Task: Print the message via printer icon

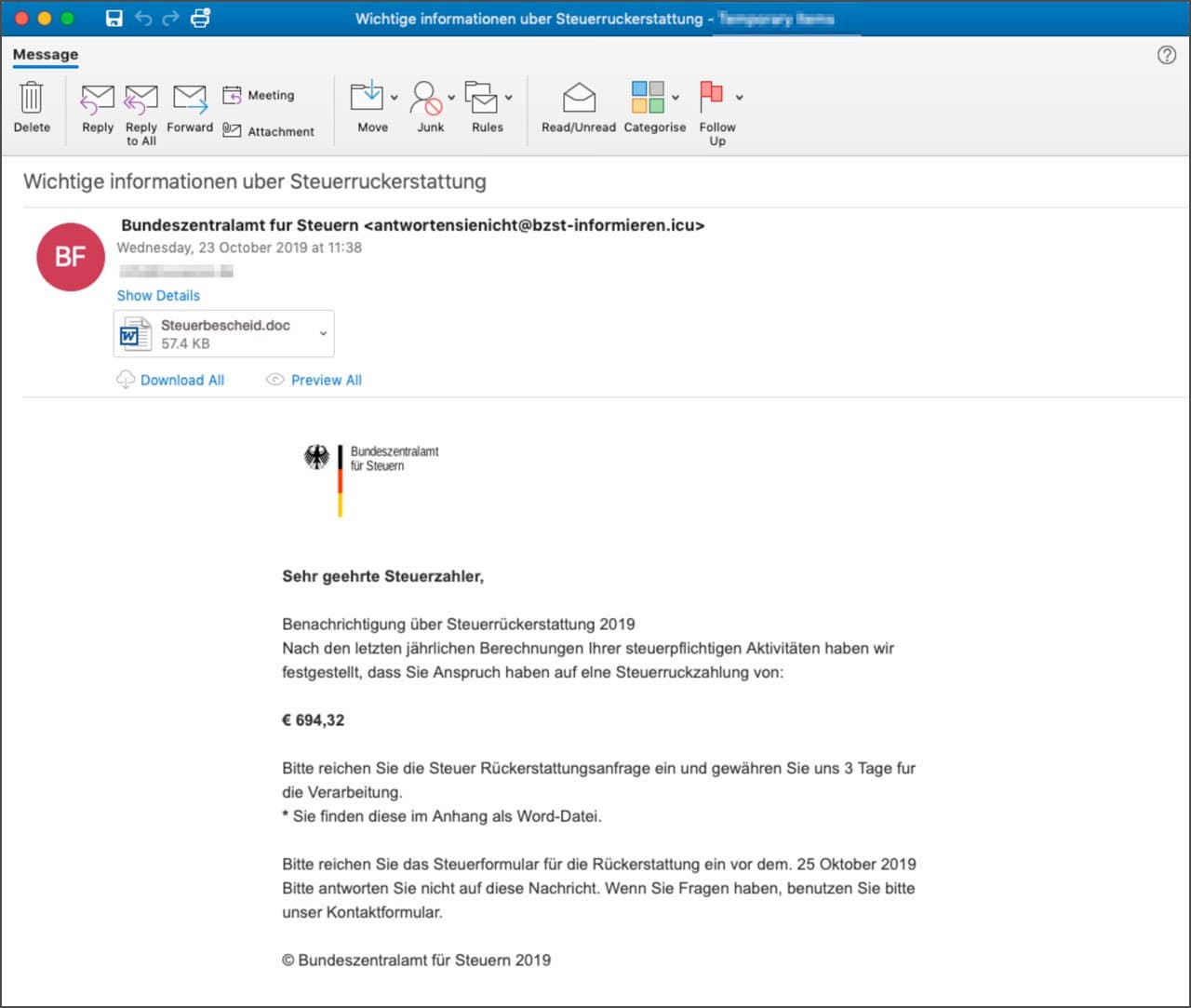Action: tap(201, 18)
